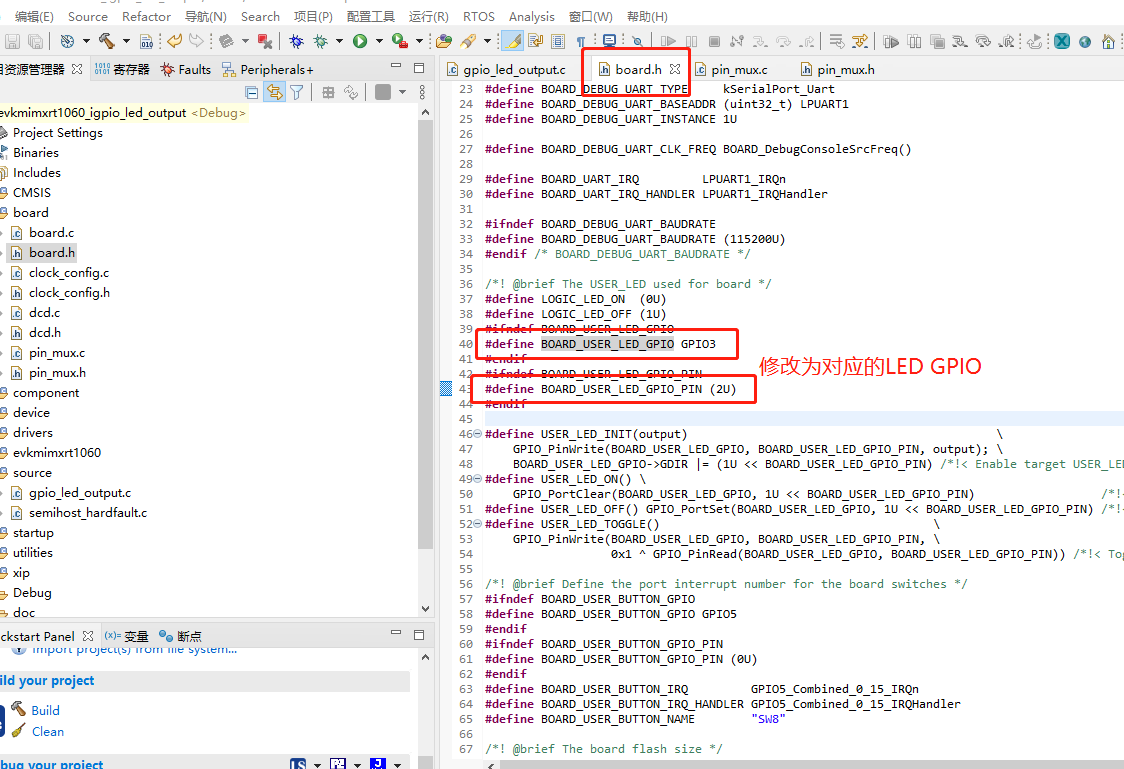Screen dimensions: 1124x769
Task: Click the Suspend pause icon
Action: pyautogui.click(x=692, y=42)
